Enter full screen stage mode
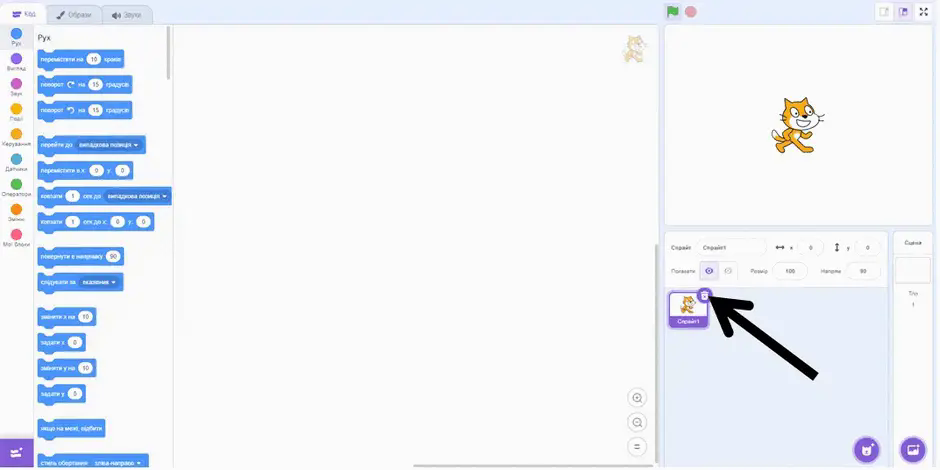Image resolution: width=940 pixels, height=470 pixels. [923, 12]
